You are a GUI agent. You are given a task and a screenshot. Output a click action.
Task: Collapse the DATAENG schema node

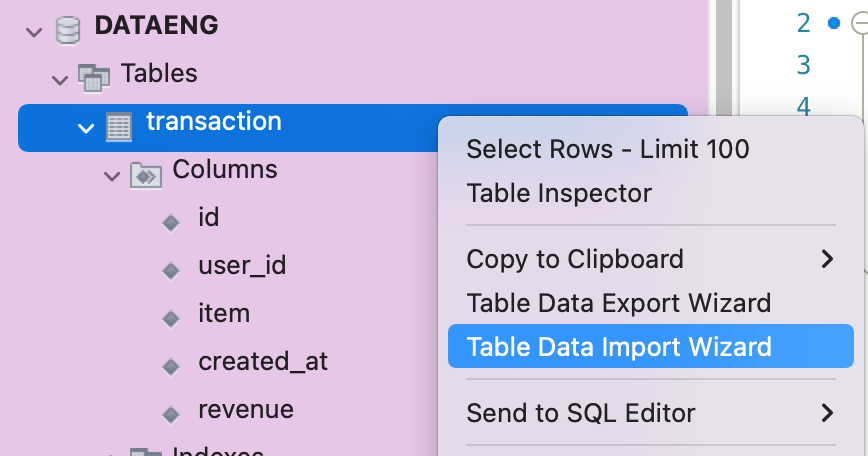[x=36, y=30]
